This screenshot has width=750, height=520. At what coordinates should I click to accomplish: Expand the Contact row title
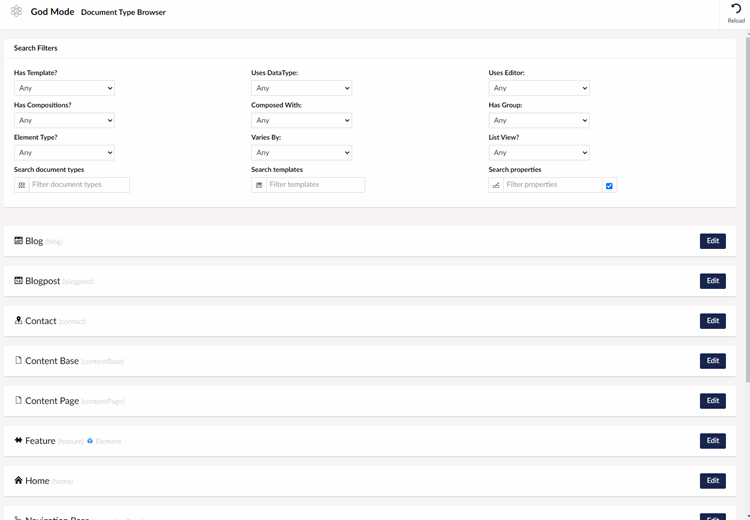pos(41,321)
